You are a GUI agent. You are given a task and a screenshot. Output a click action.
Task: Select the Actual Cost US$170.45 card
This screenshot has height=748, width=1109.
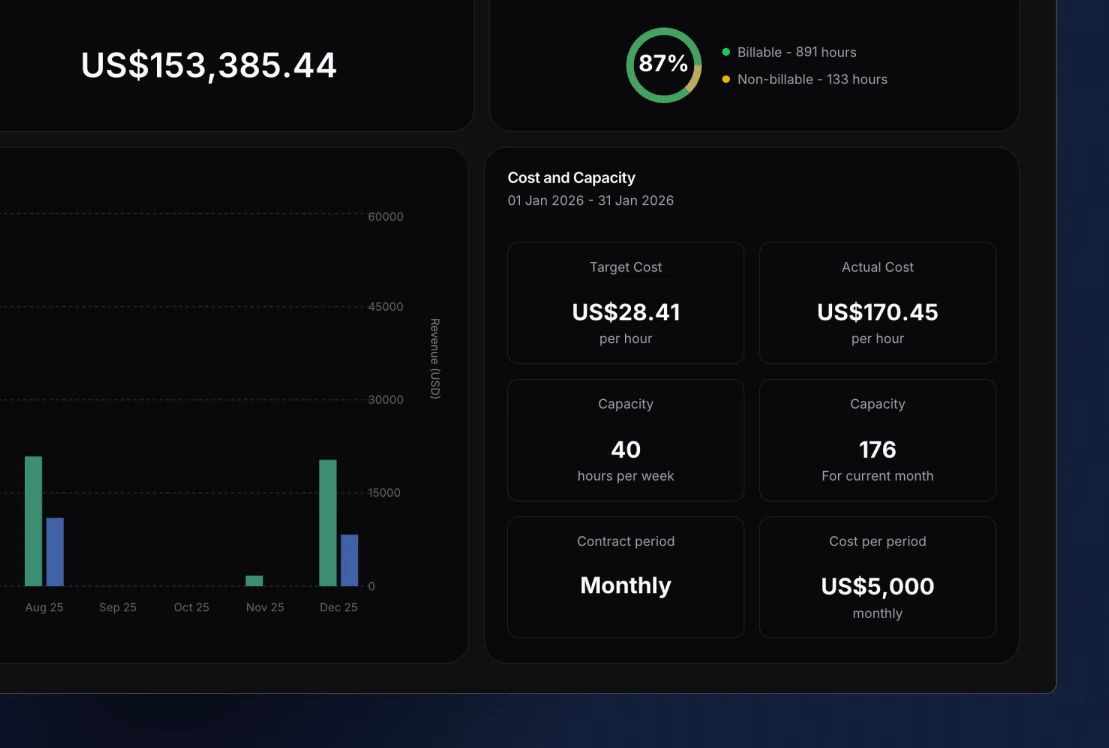877,302
